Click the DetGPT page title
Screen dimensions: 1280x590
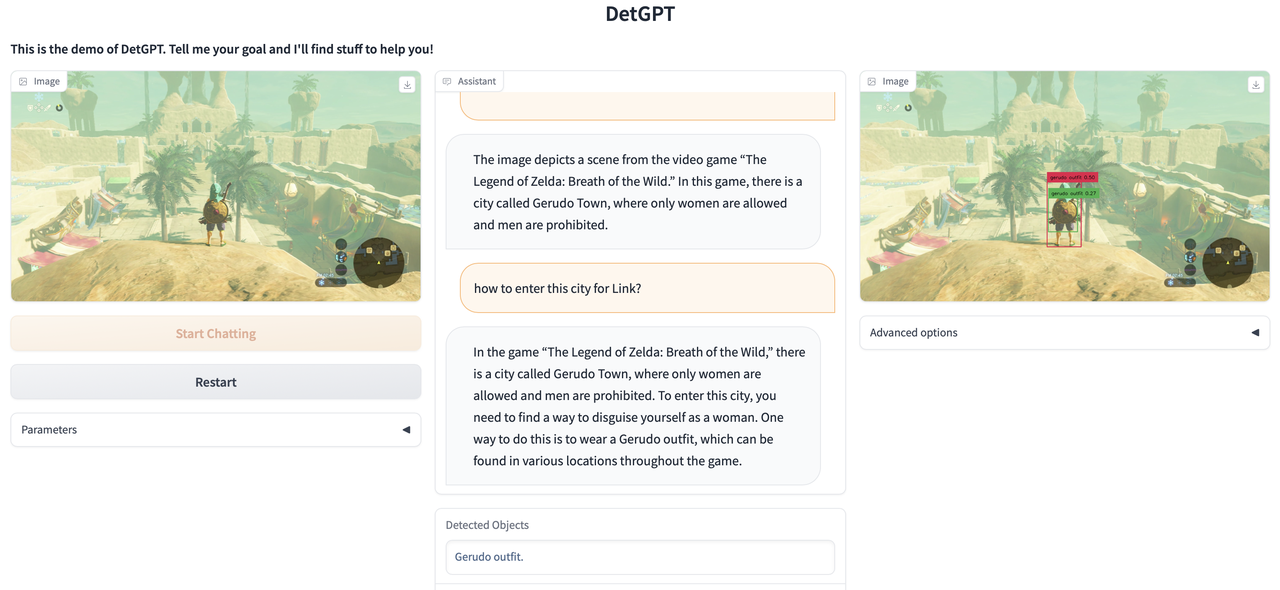tap(640, 14)
